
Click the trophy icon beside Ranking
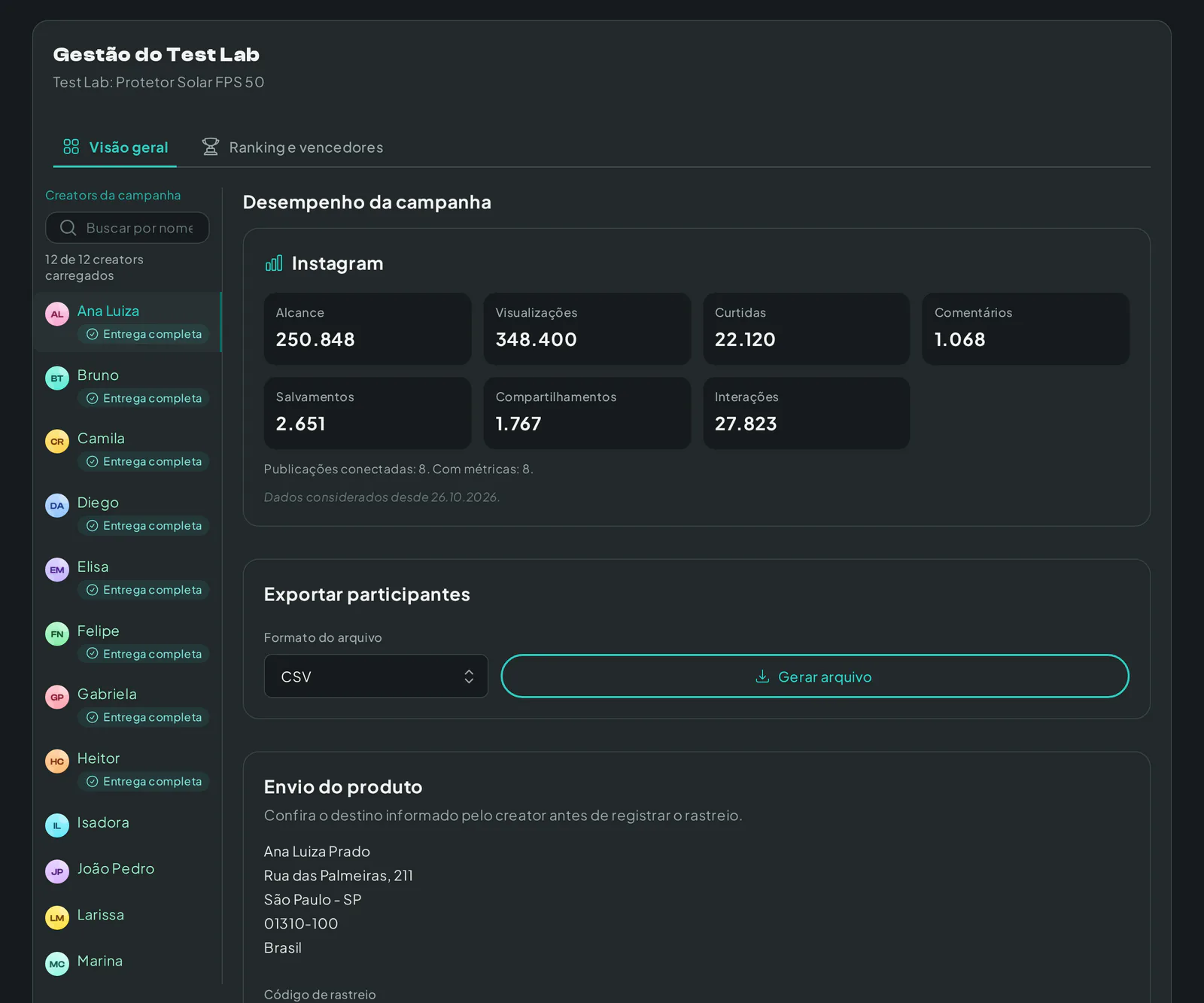211,147
